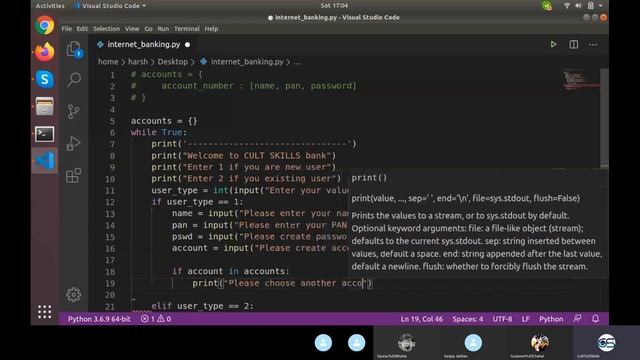
Task: Open the Help menu
Action: click(x=211, y=29)
